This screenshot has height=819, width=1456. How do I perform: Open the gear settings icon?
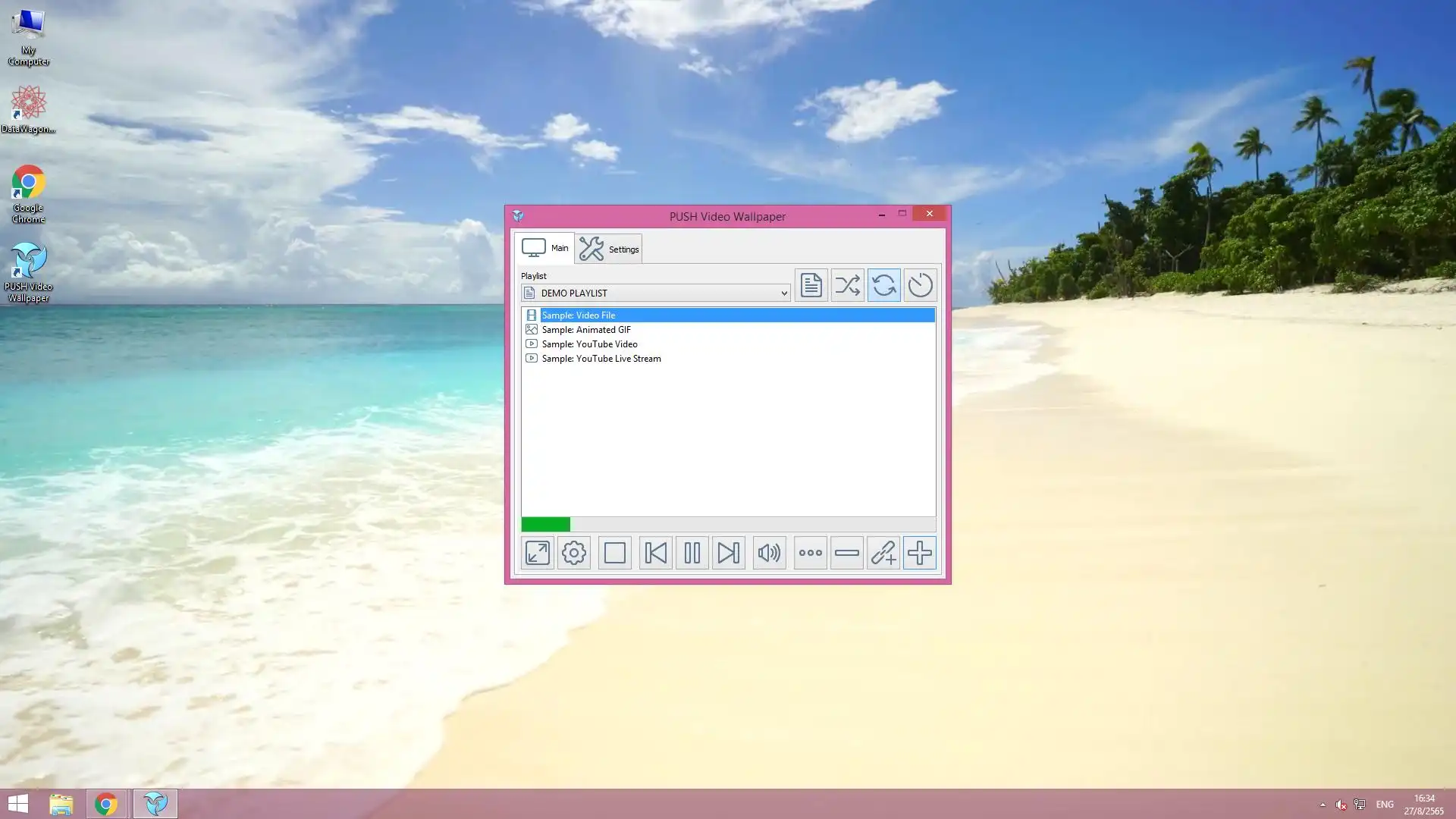(574, 553)
